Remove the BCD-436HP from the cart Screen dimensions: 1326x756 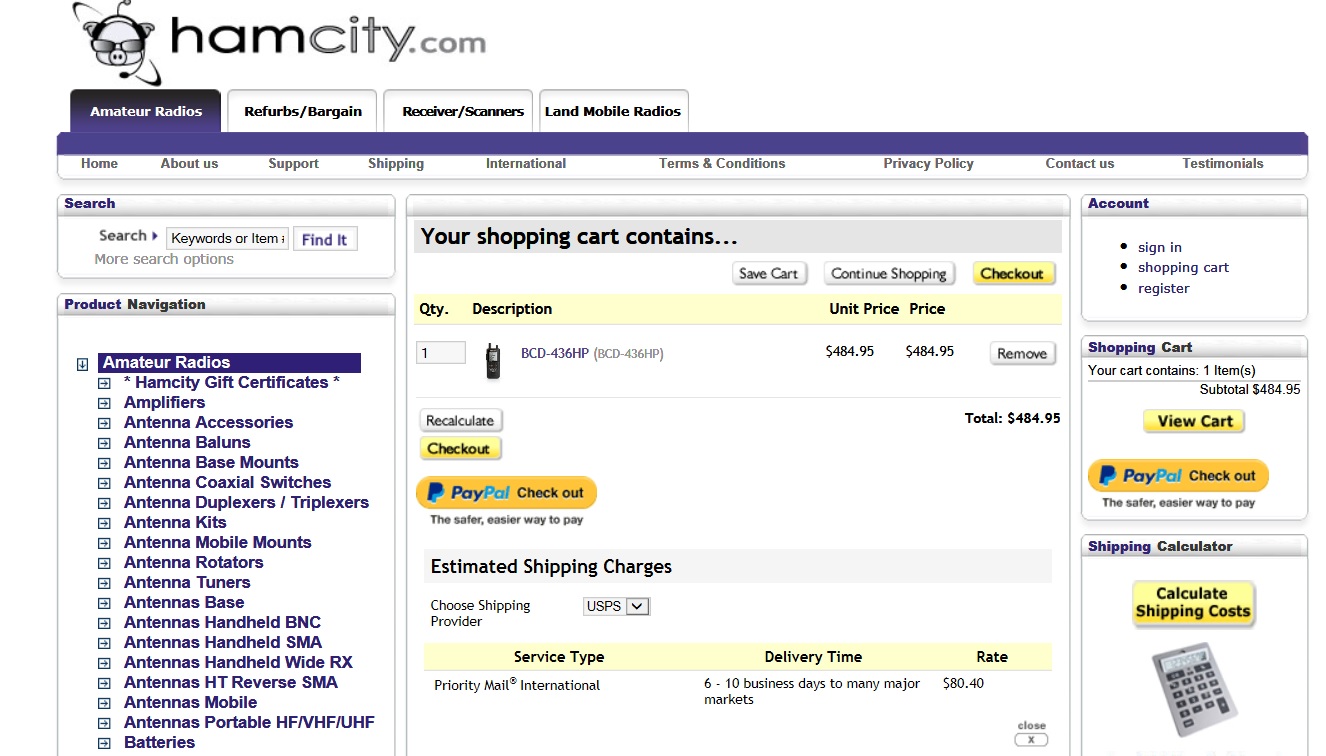[x=1022, y=354]
